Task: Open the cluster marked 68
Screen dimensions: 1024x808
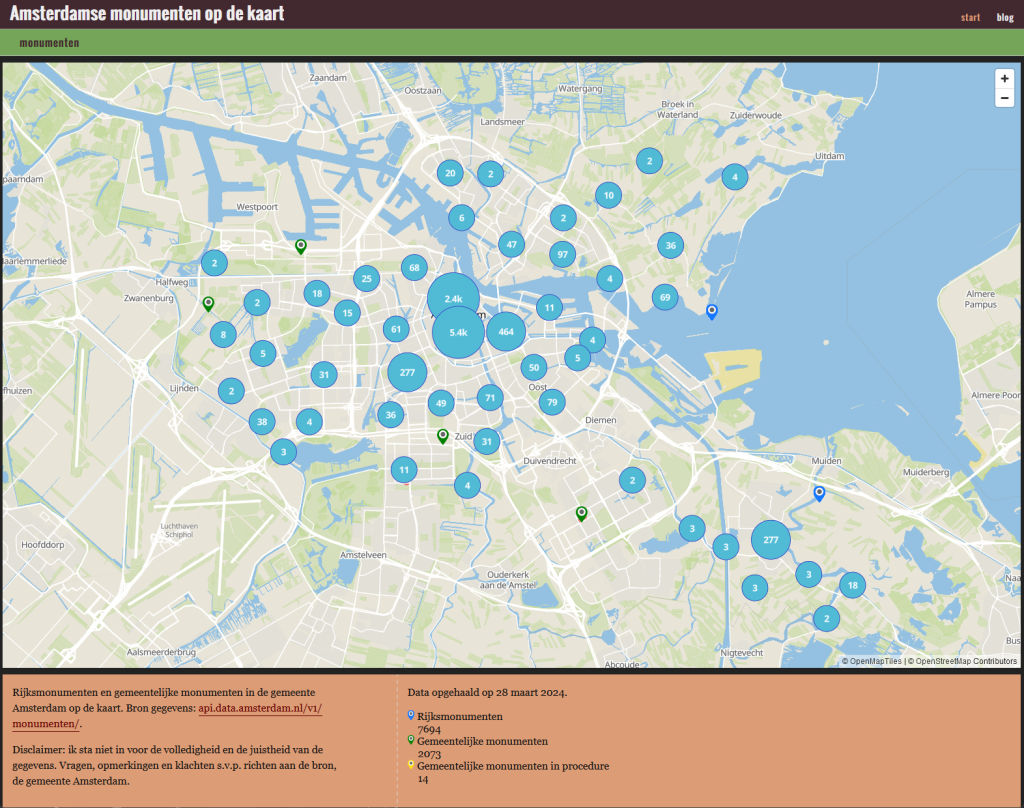Action: [414, 267]
